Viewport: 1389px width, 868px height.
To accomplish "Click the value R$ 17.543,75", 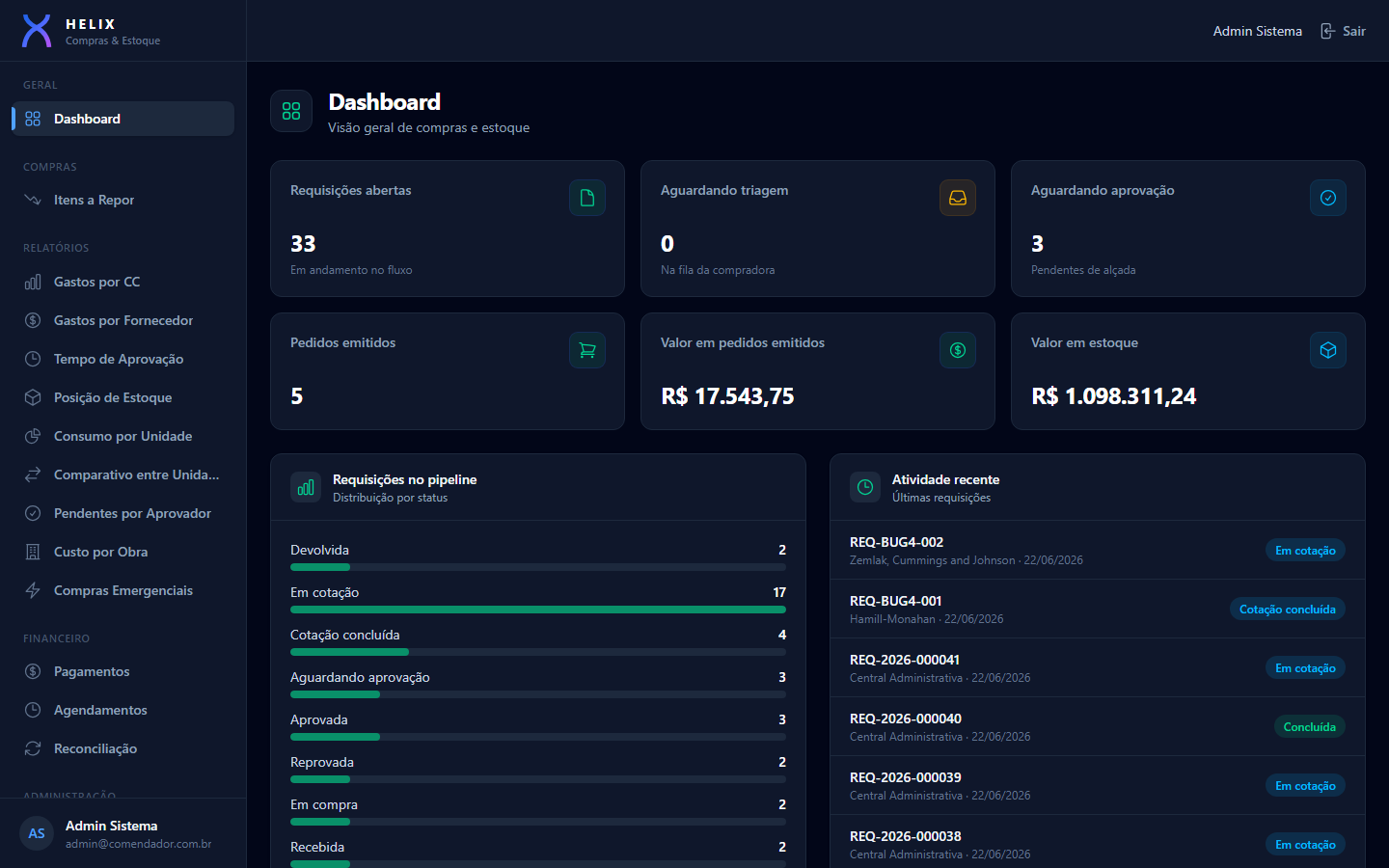I will pyautogui.click(x=727, y=396).
